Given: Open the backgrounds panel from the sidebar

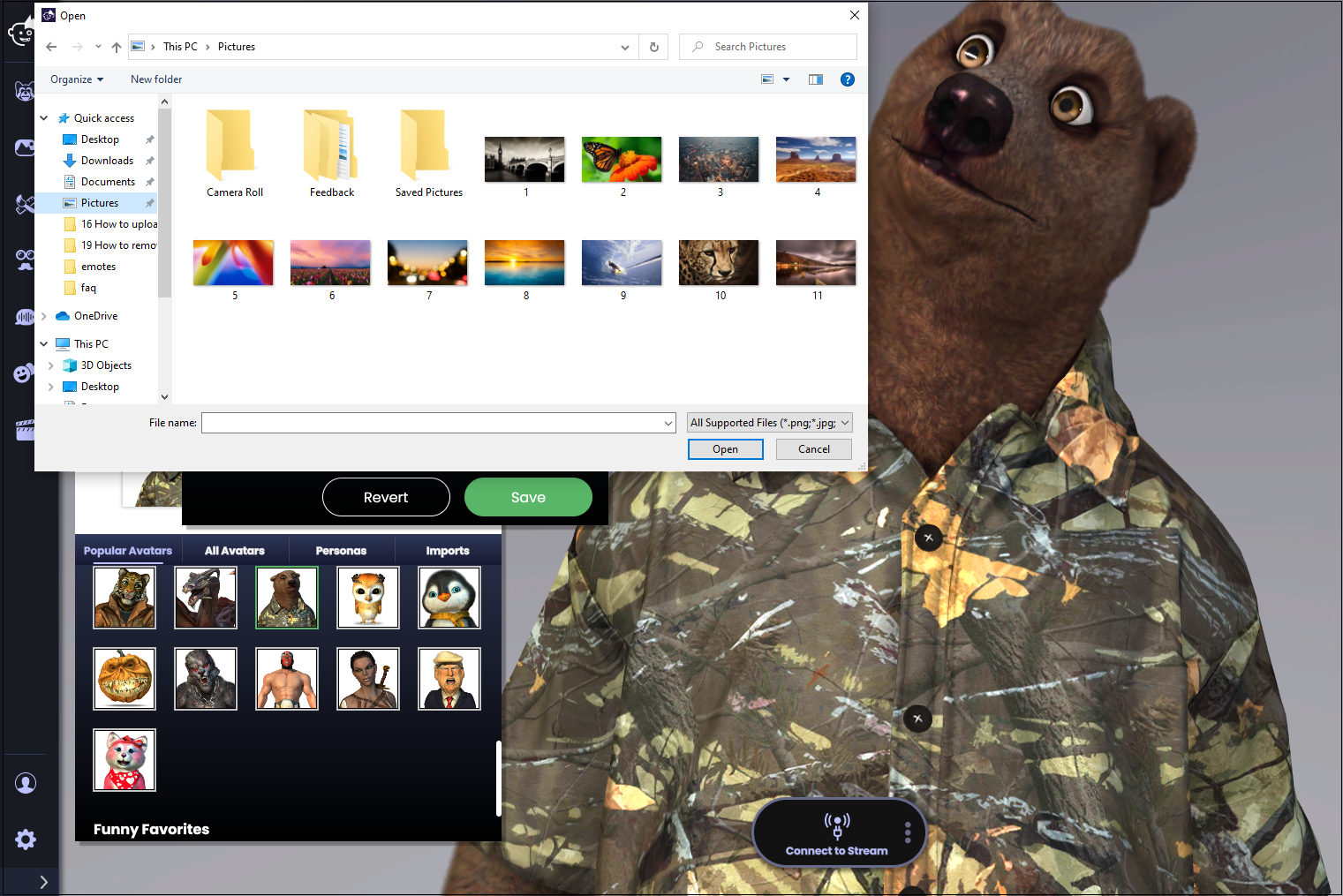Looking at the screenshot, I should [24, 147].
